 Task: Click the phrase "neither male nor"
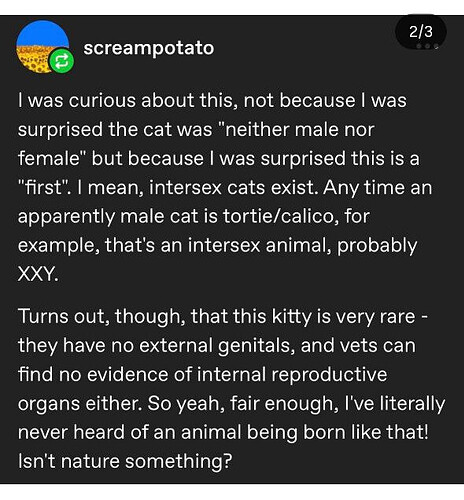(300, 129)
